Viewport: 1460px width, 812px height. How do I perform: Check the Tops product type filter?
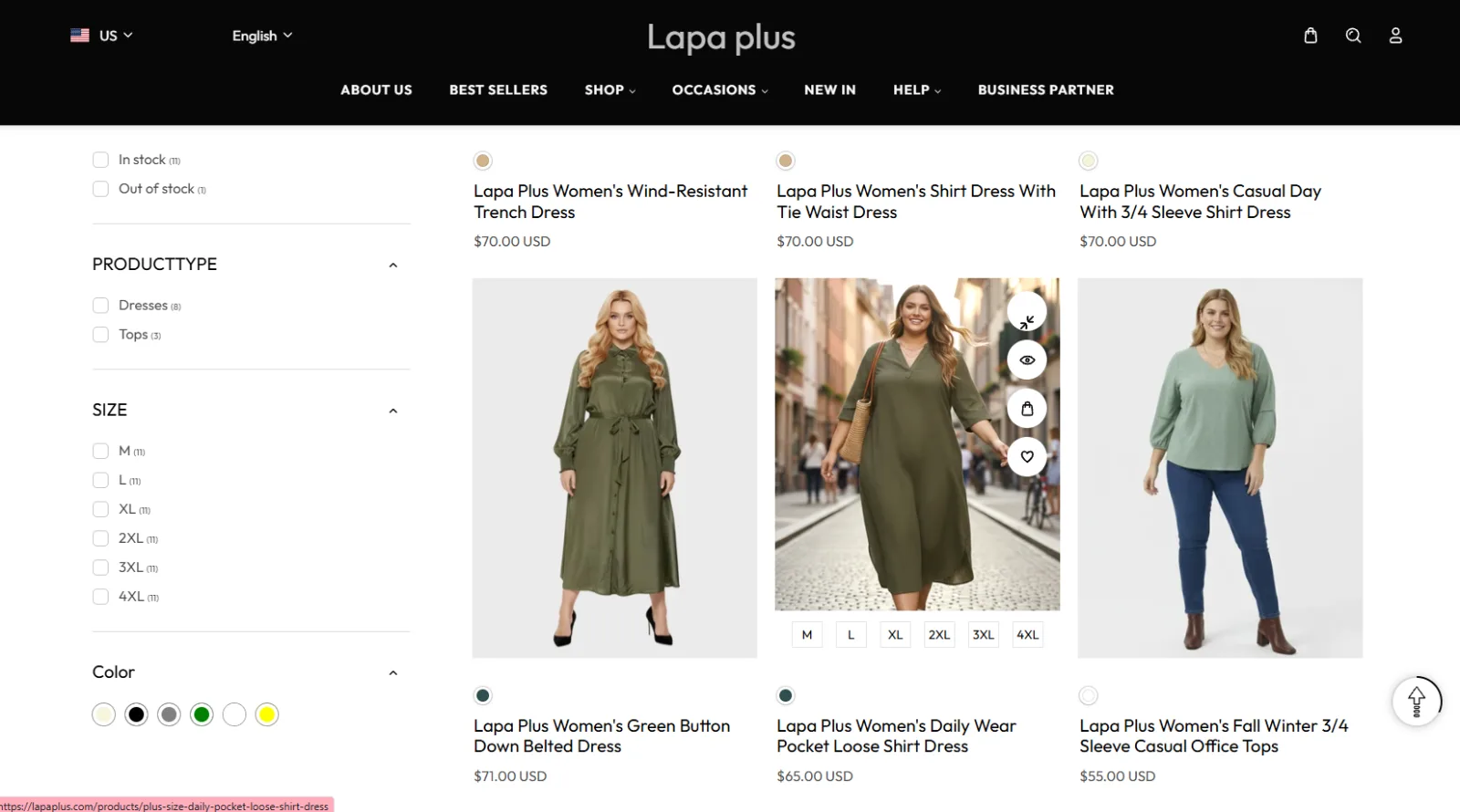tap(100, 335)
